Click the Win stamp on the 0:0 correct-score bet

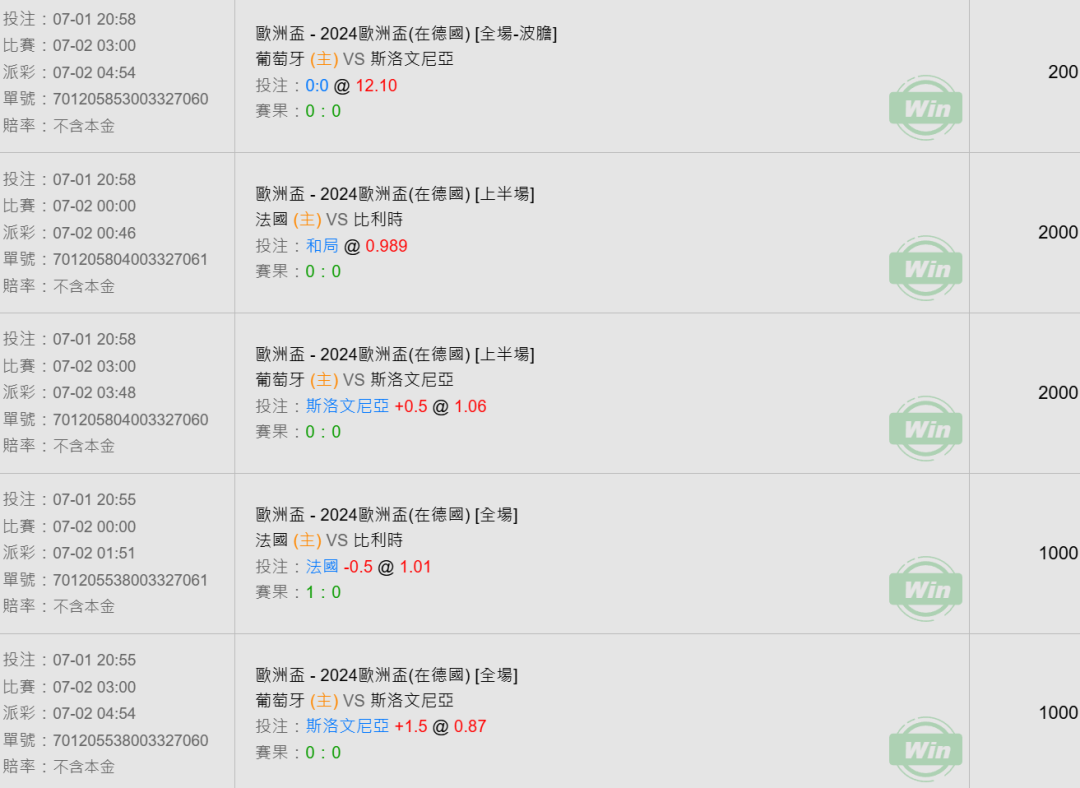(x=925, y=108)
